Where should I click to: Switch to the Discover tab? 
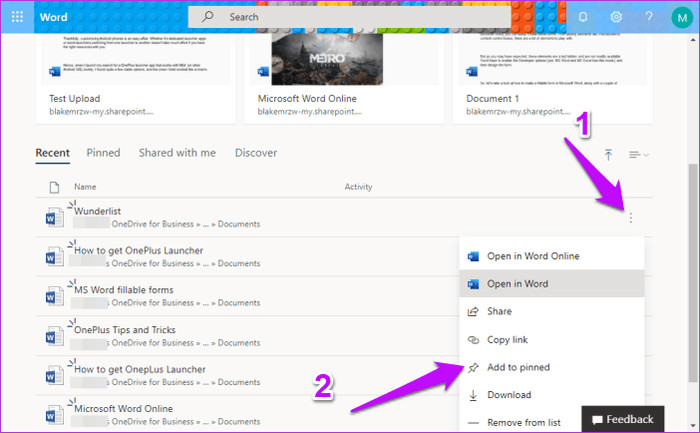[256, 153]
